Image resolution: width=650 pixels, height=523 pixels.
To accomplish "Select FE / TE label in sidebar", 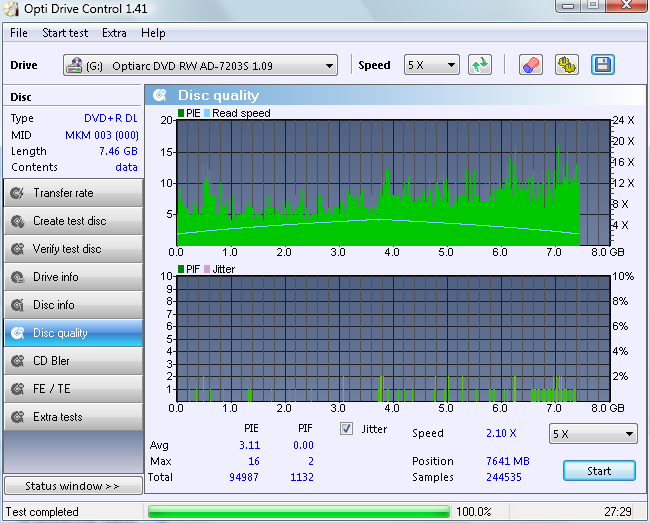I will [x=52, y=389].
